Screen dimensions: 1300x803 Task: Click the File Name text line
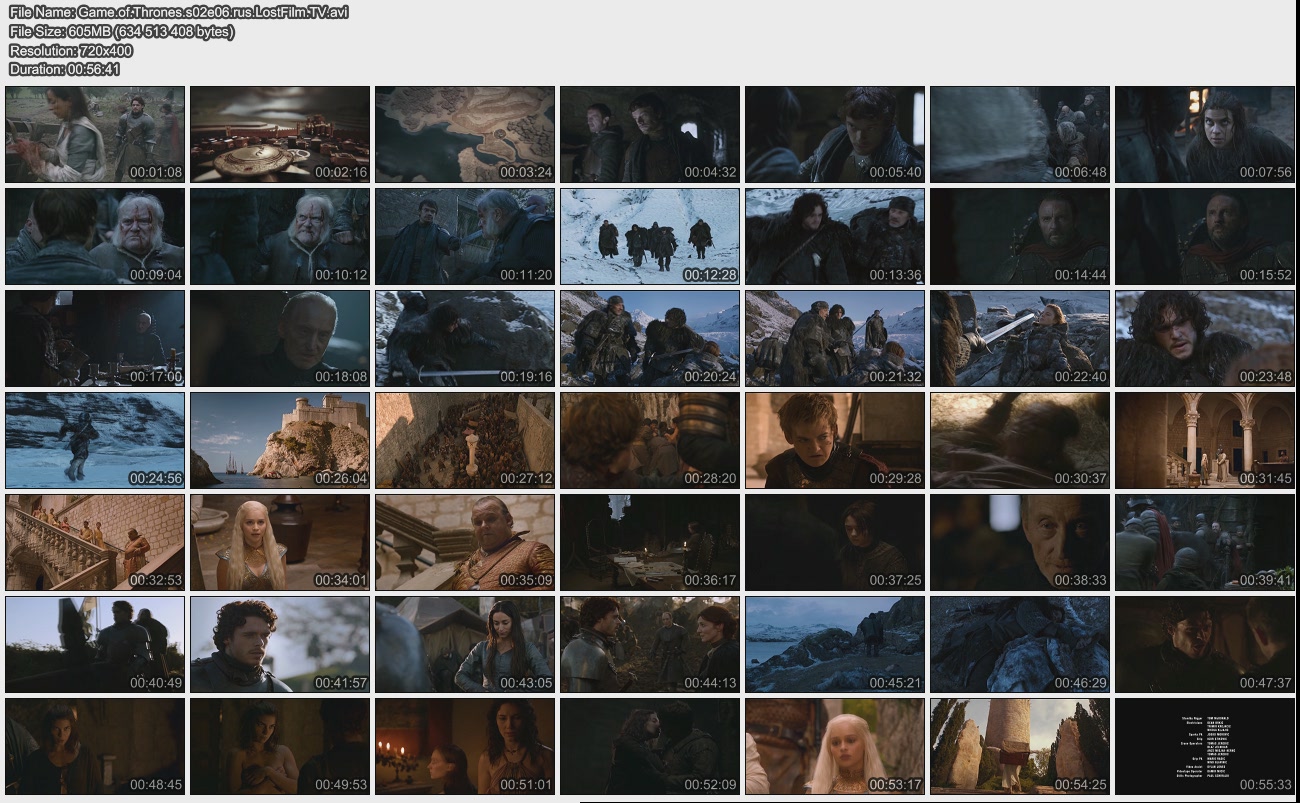pyautogui.click(x=178, y=12)
